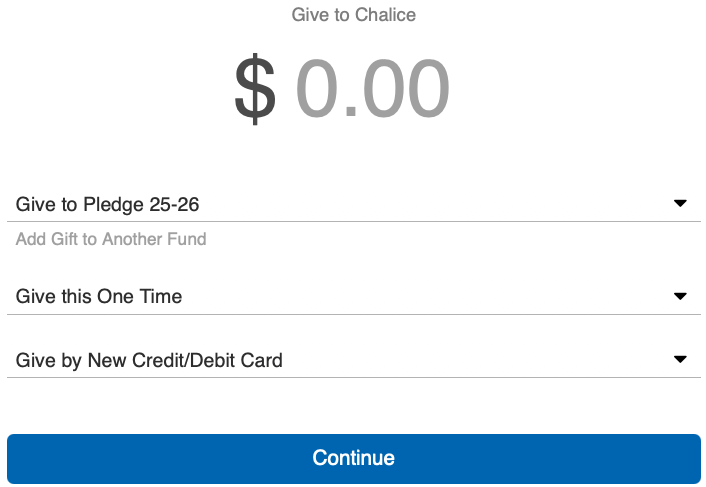
Task: Select the Give to Pledge 25-26 dropdown
Action: tap(352, 205)
